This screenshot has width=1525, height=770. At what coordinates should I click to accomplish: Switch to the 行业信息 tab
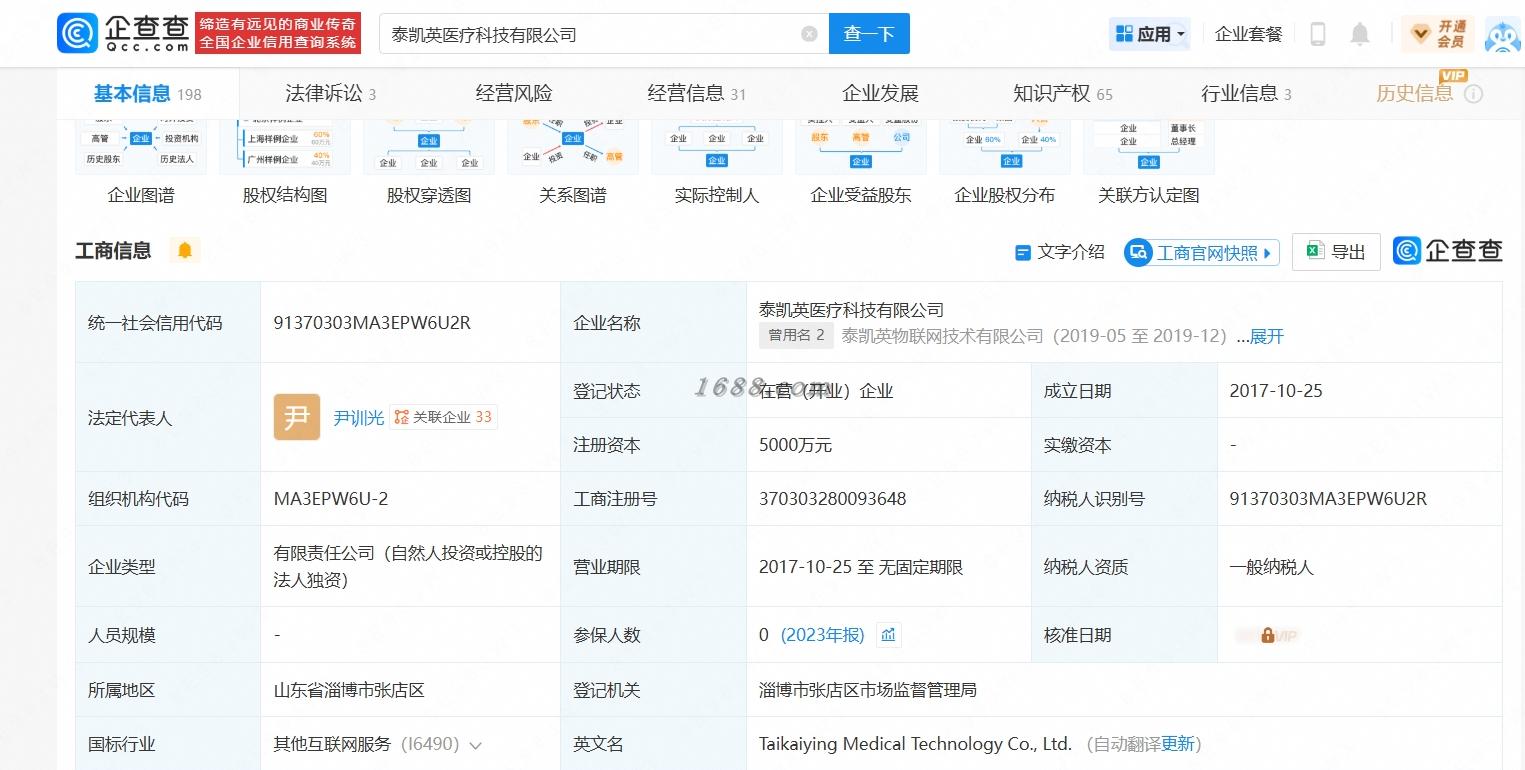coord(1246,94)
